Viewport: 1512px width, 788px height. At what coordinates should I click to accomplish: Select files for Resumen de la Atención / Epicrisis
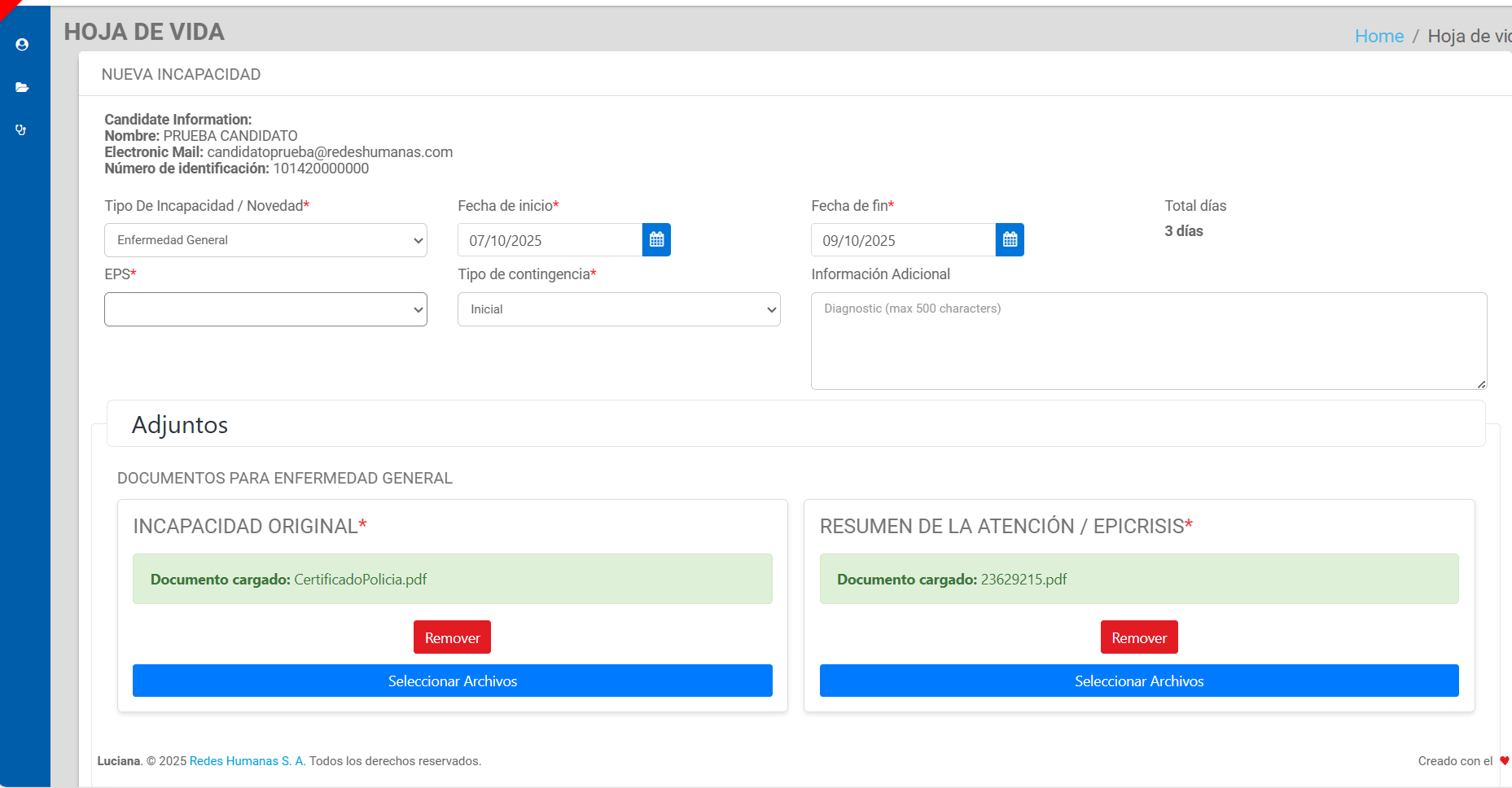click(x=1138, y=681)
